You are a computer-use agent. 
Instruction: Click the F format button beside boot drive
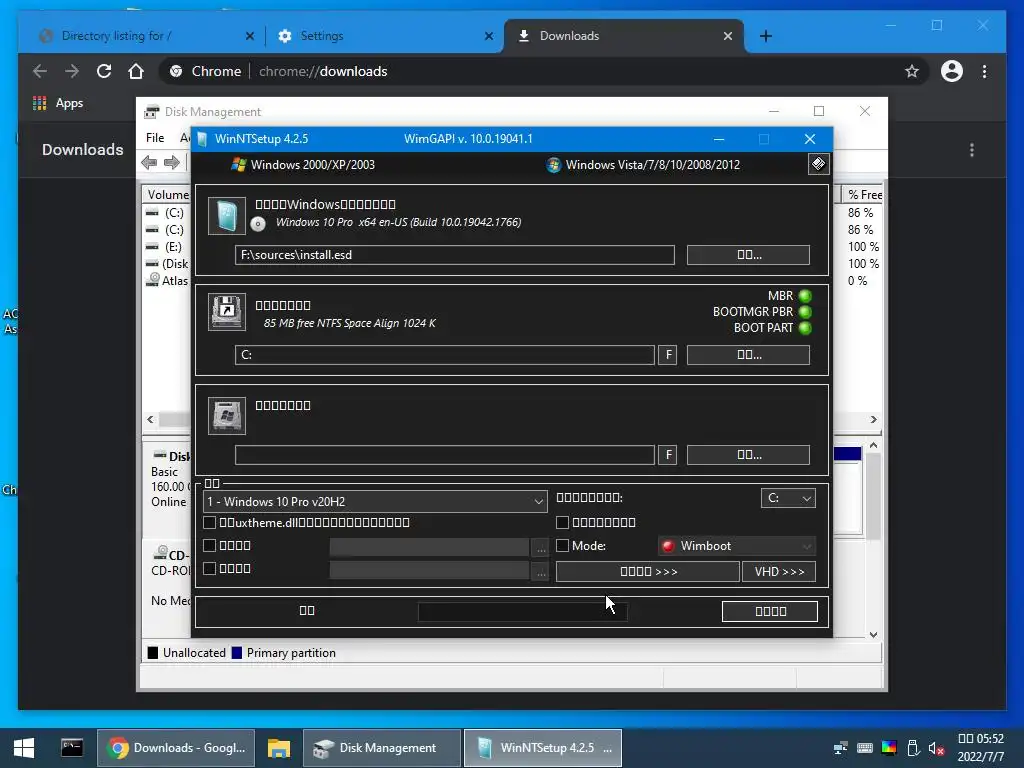tap(667, 355)
